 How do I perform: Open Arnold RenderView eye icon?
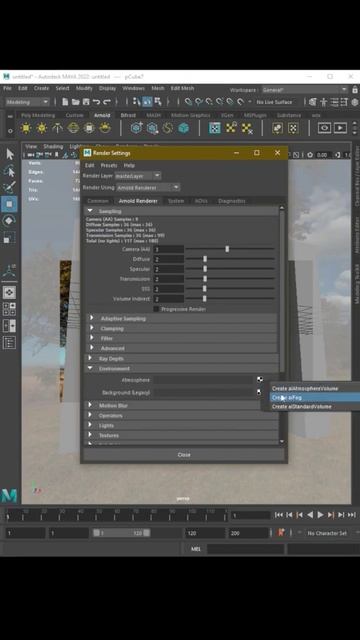point(324,128)
